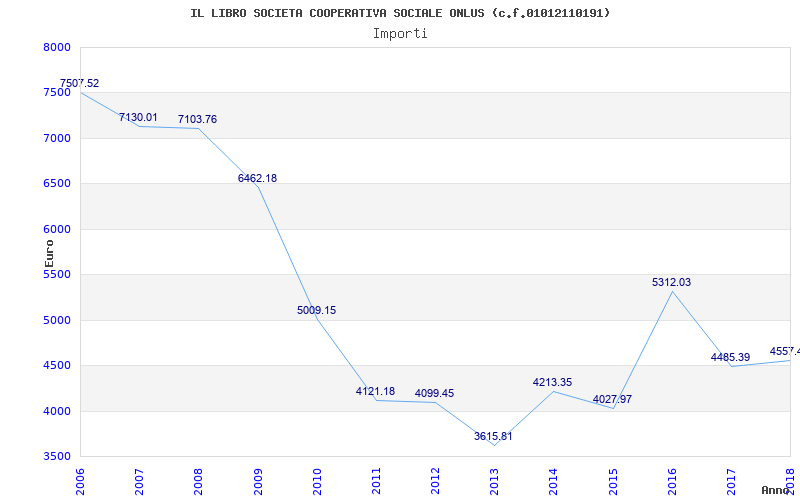
Task: Select the 7103.76 data label
Action: pyautogui.click(x=197, y=119)
